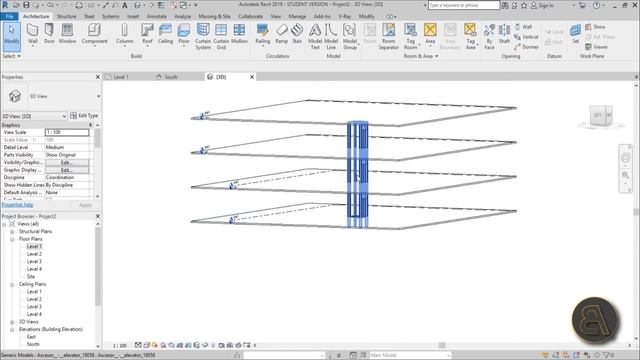640x360 pixels.
Task: Open the Select panel dropdown
Action: [x=11, y=56]
